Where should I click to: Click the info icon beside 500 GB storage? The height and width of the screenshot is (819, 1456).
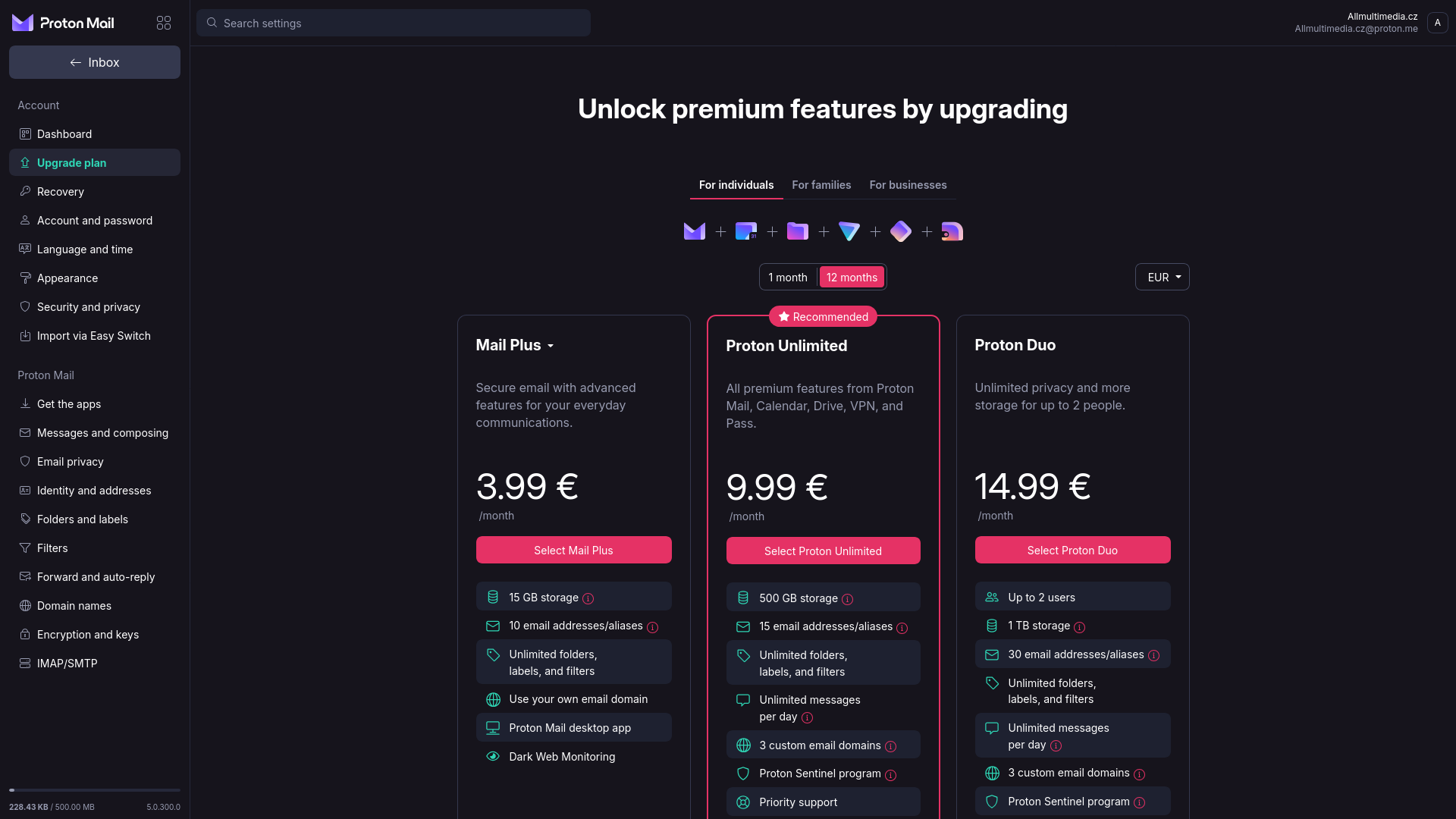click(848, 599)
